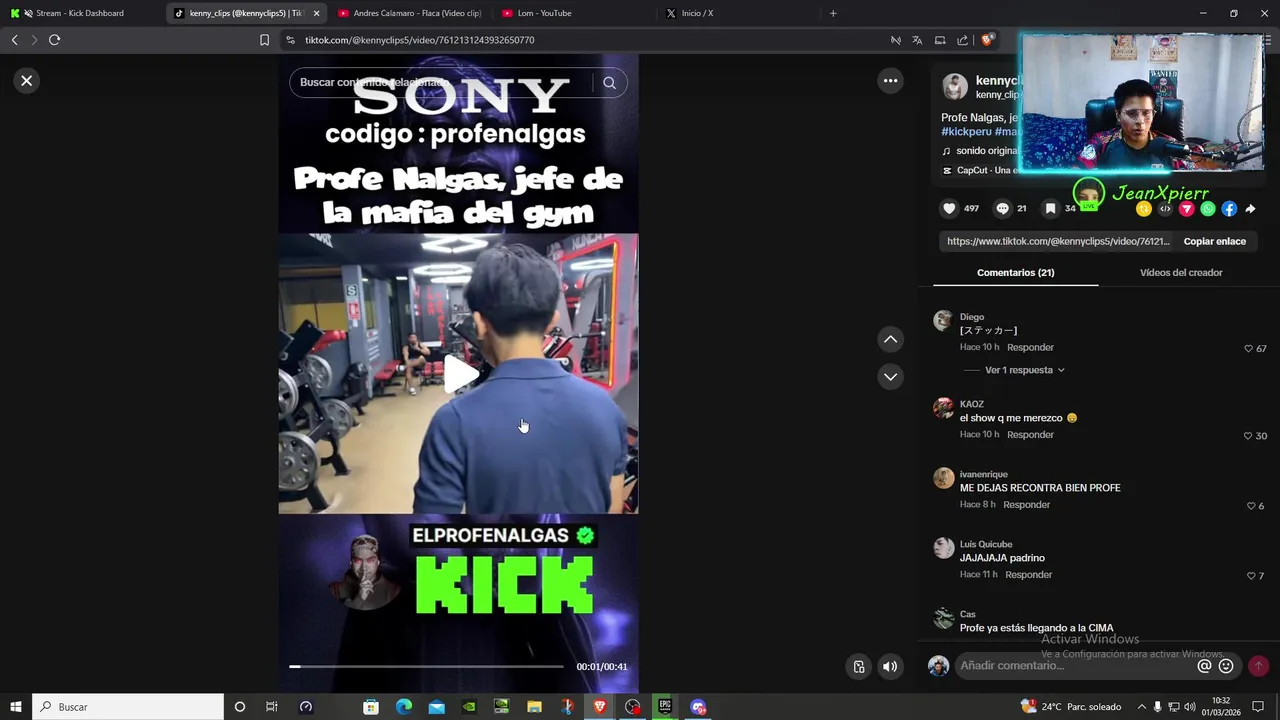
Task: Click the Copiar enlace button
Action: pos(1214,241)
